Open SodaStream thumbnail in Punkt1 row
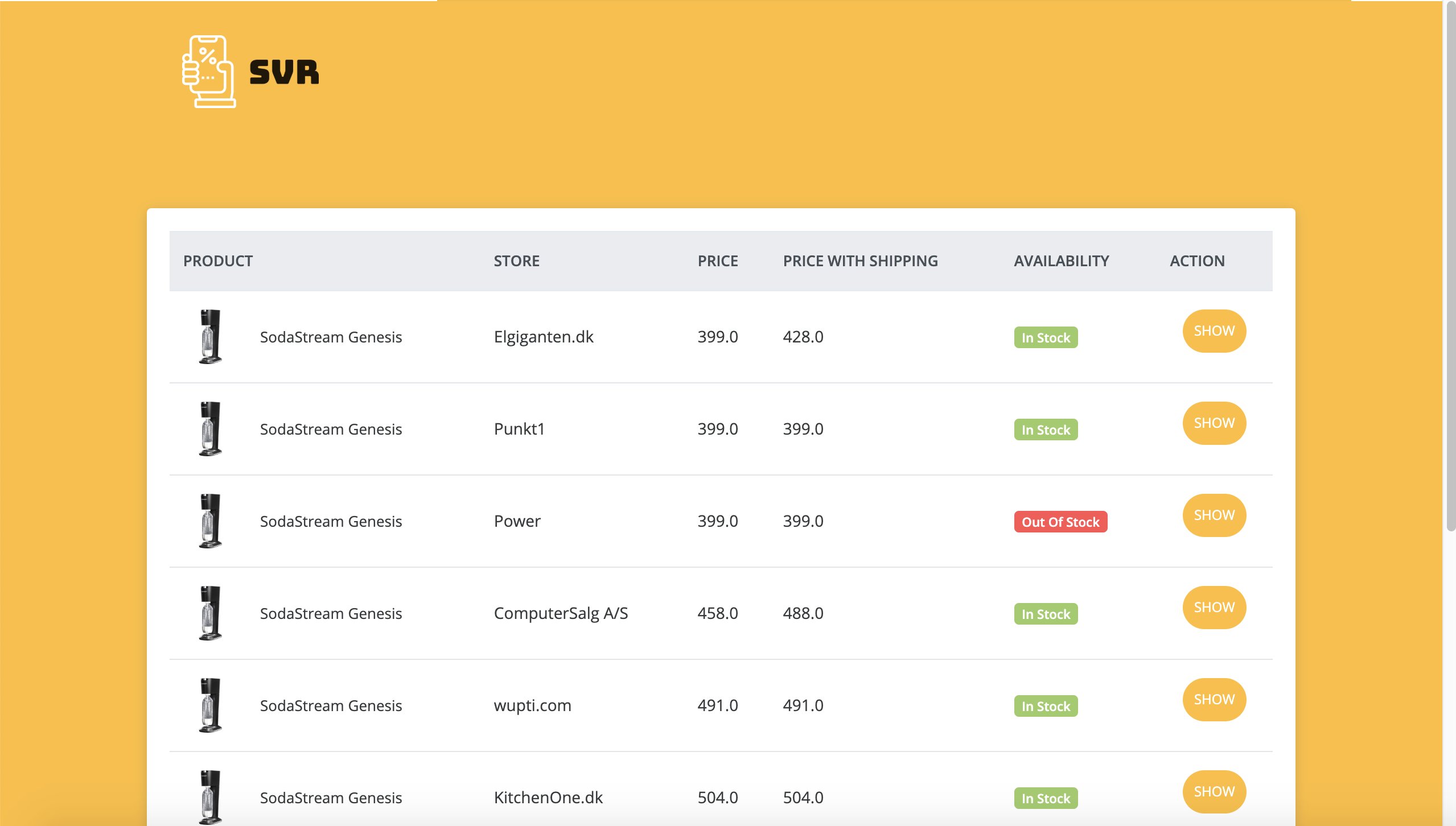Viewport: 1456px width, 826px height. 210,429
